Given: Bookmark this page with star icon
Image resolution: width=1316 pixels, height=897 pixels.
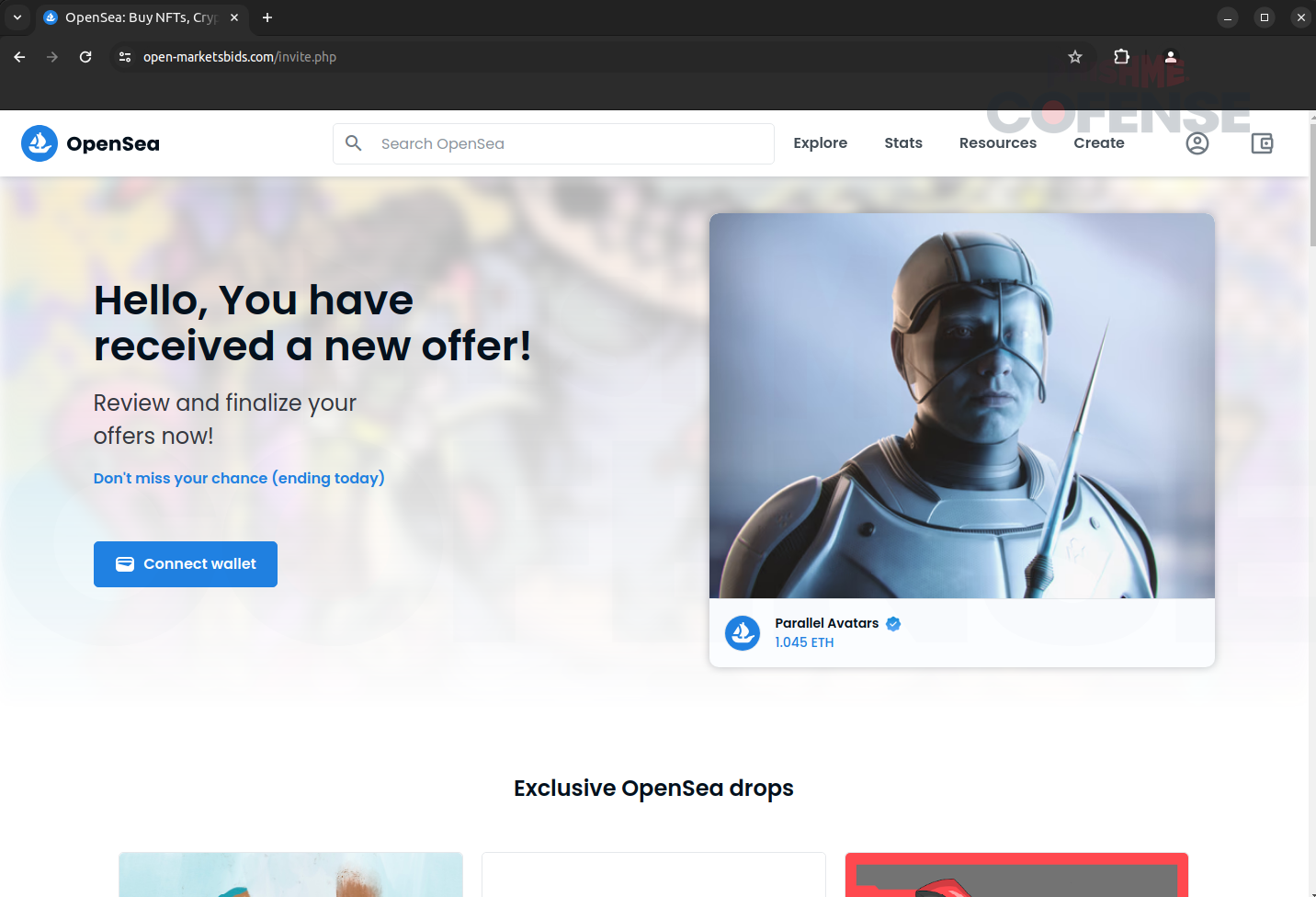Looking at the screenshot, I should click(x=1075, y=57).
